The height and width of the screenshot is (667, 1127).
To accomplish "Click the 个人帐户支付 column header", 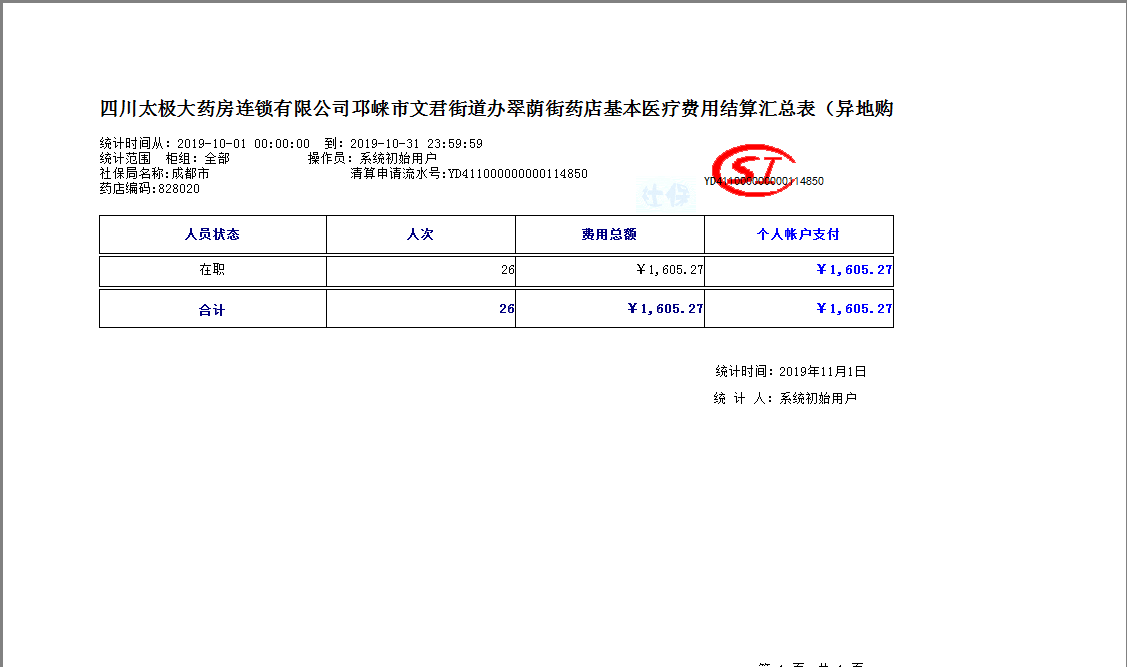I will click(x=799, y=234).
